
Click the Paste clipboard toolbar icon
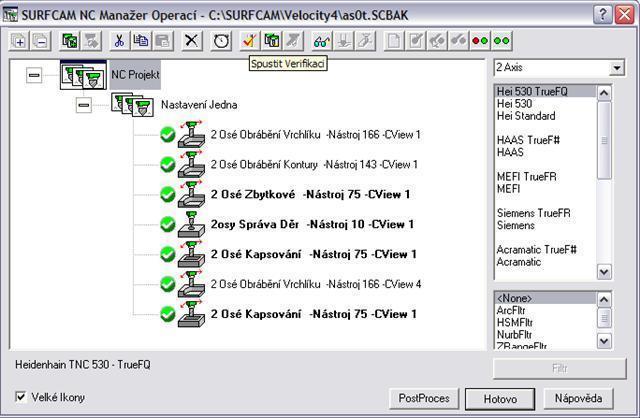162,41
